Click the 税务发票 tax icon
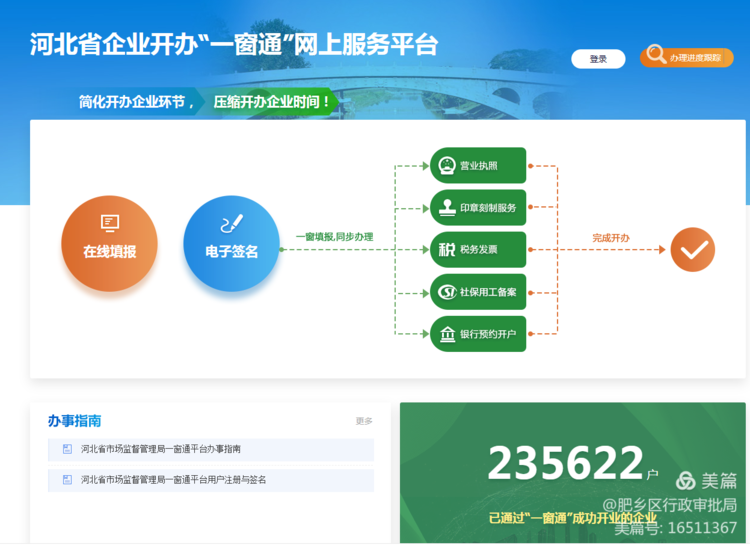 click(x=446, y=249)
